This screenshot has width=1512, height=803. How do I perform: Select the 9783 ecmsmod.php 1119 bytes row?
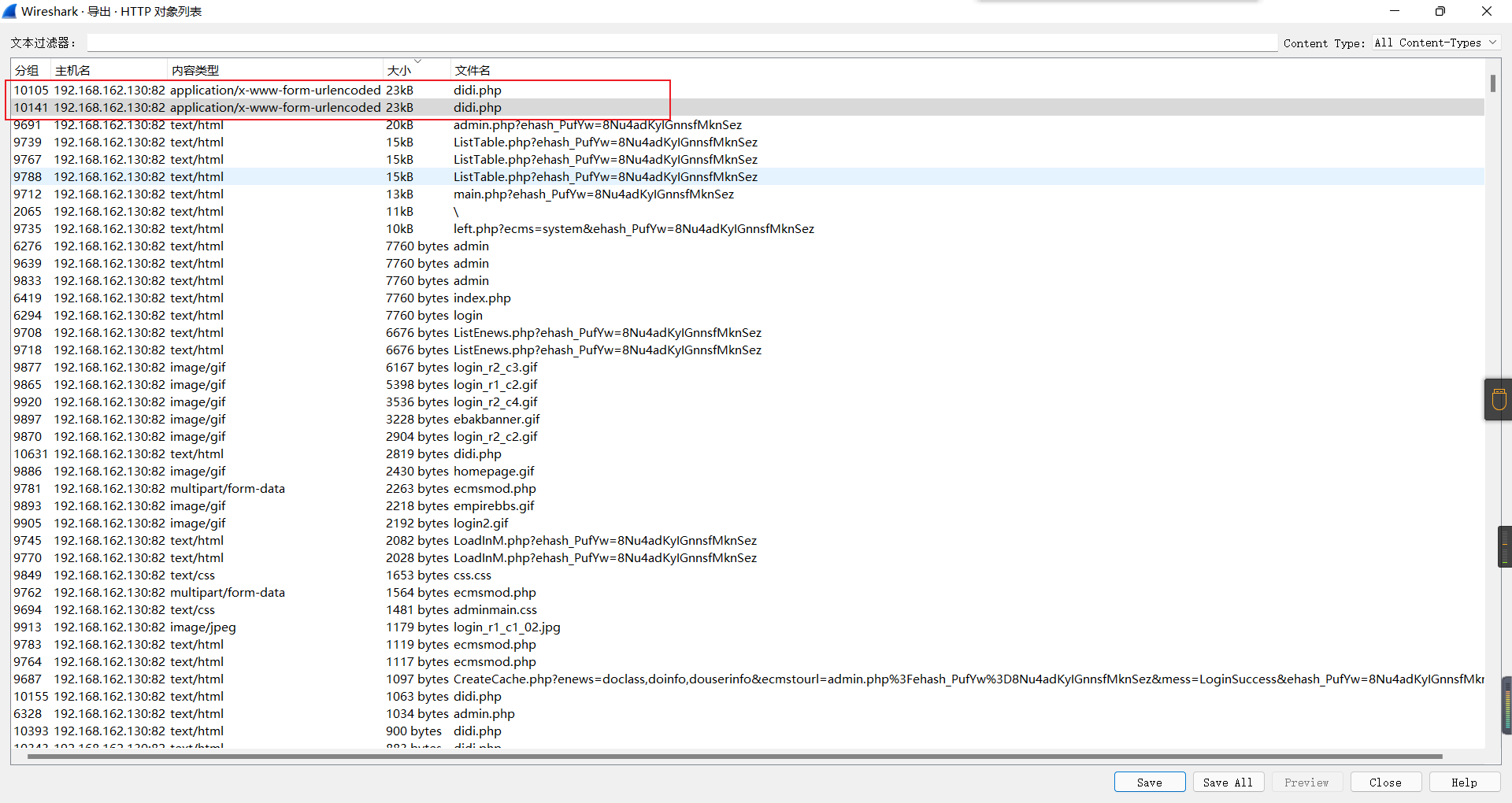pyautogui.click(x=747, y=645)
